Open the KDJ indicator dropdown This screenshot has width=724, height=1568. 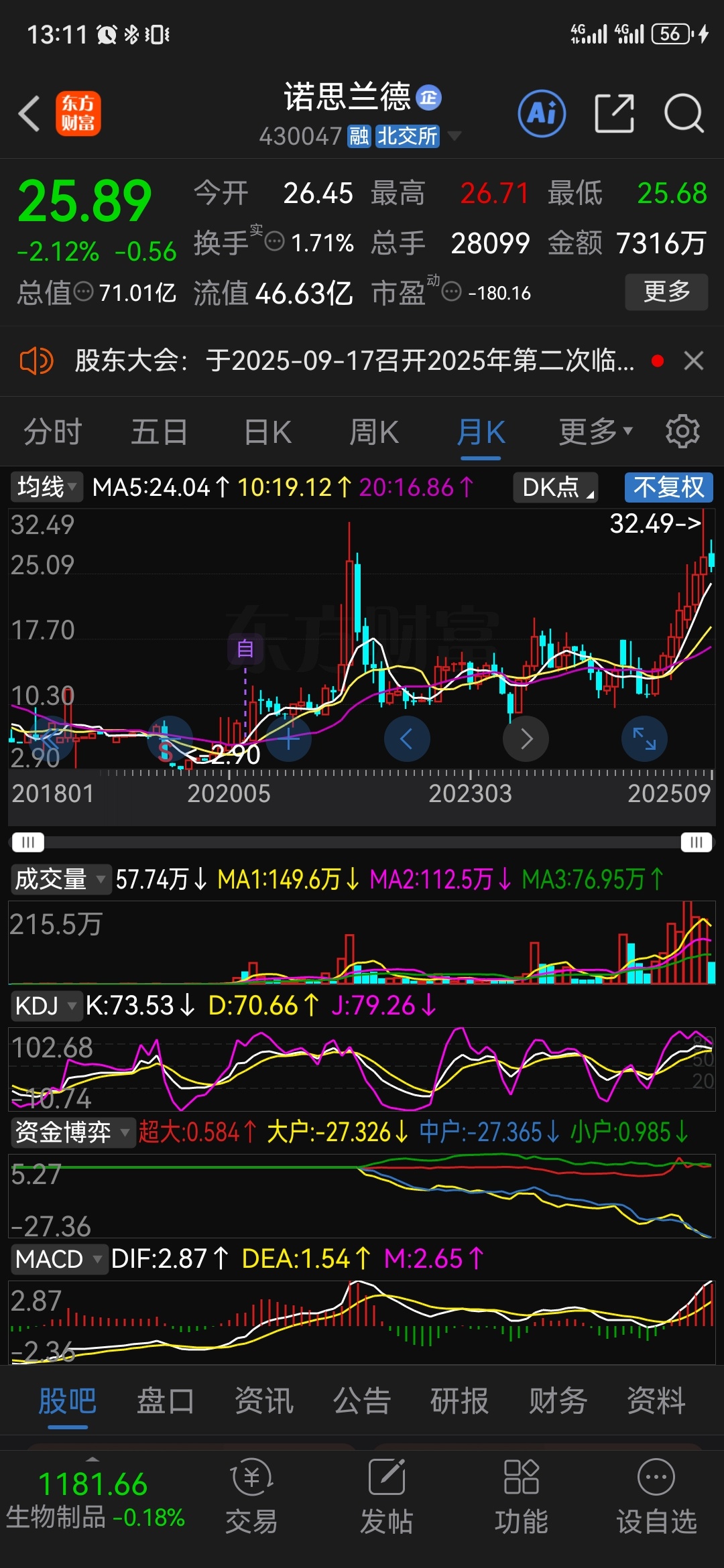[x=46, y=1006]
